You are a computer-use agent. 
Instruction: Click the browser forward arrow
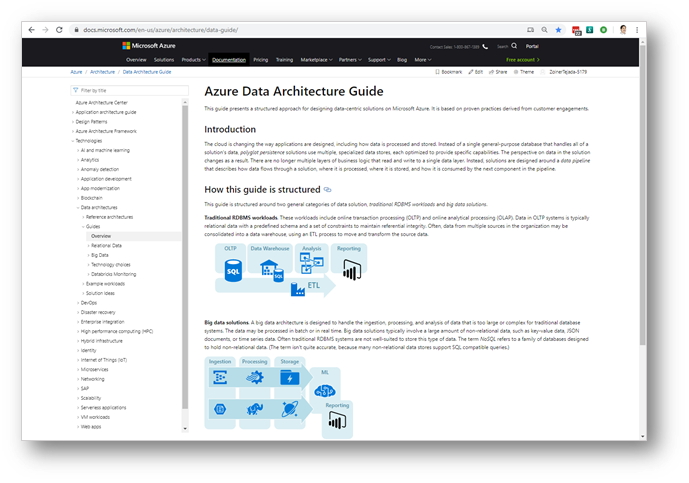pos(45,30)
